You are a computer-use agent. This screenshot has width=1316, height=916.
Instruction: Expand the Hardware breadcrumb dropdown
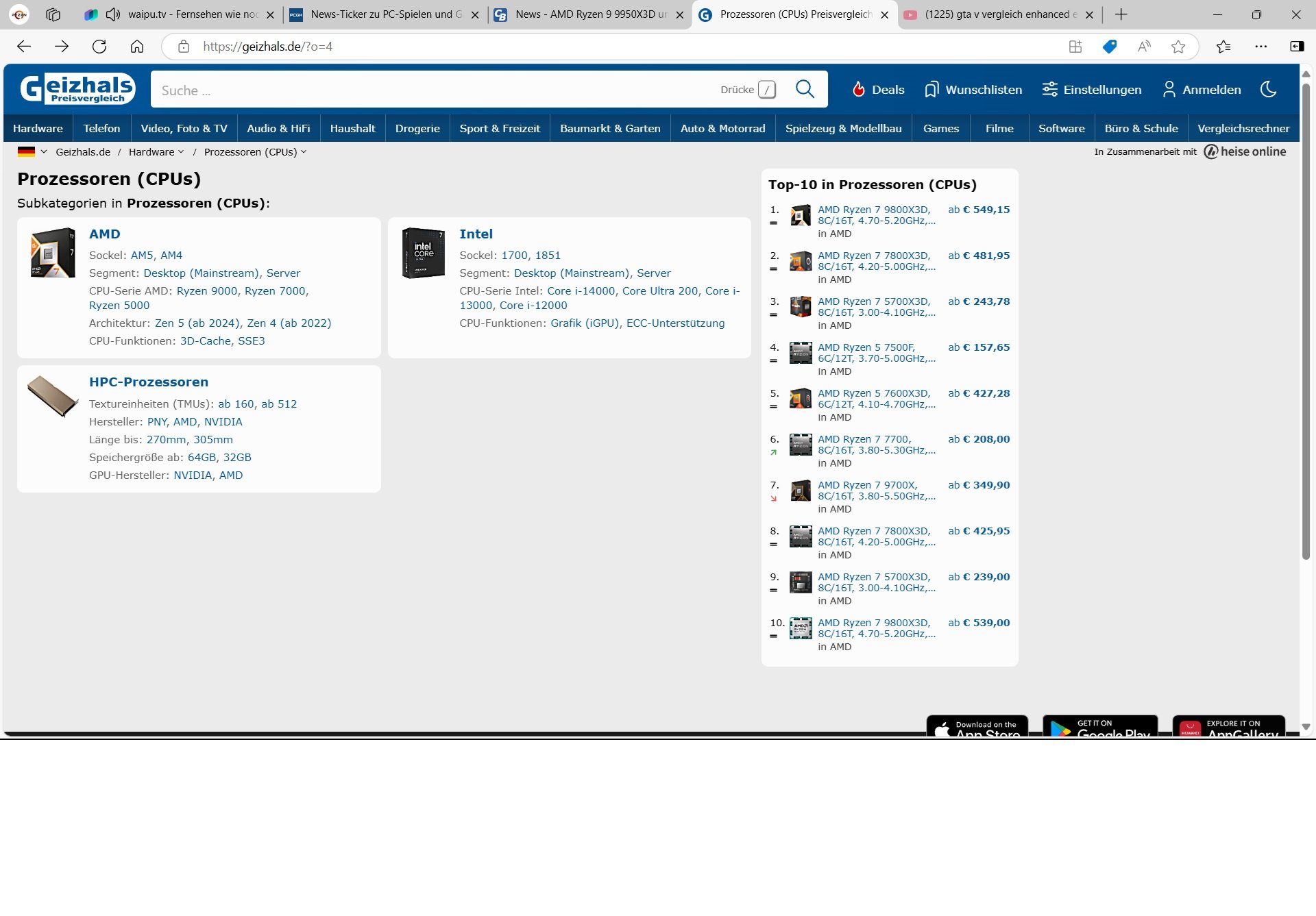(181, 152)
